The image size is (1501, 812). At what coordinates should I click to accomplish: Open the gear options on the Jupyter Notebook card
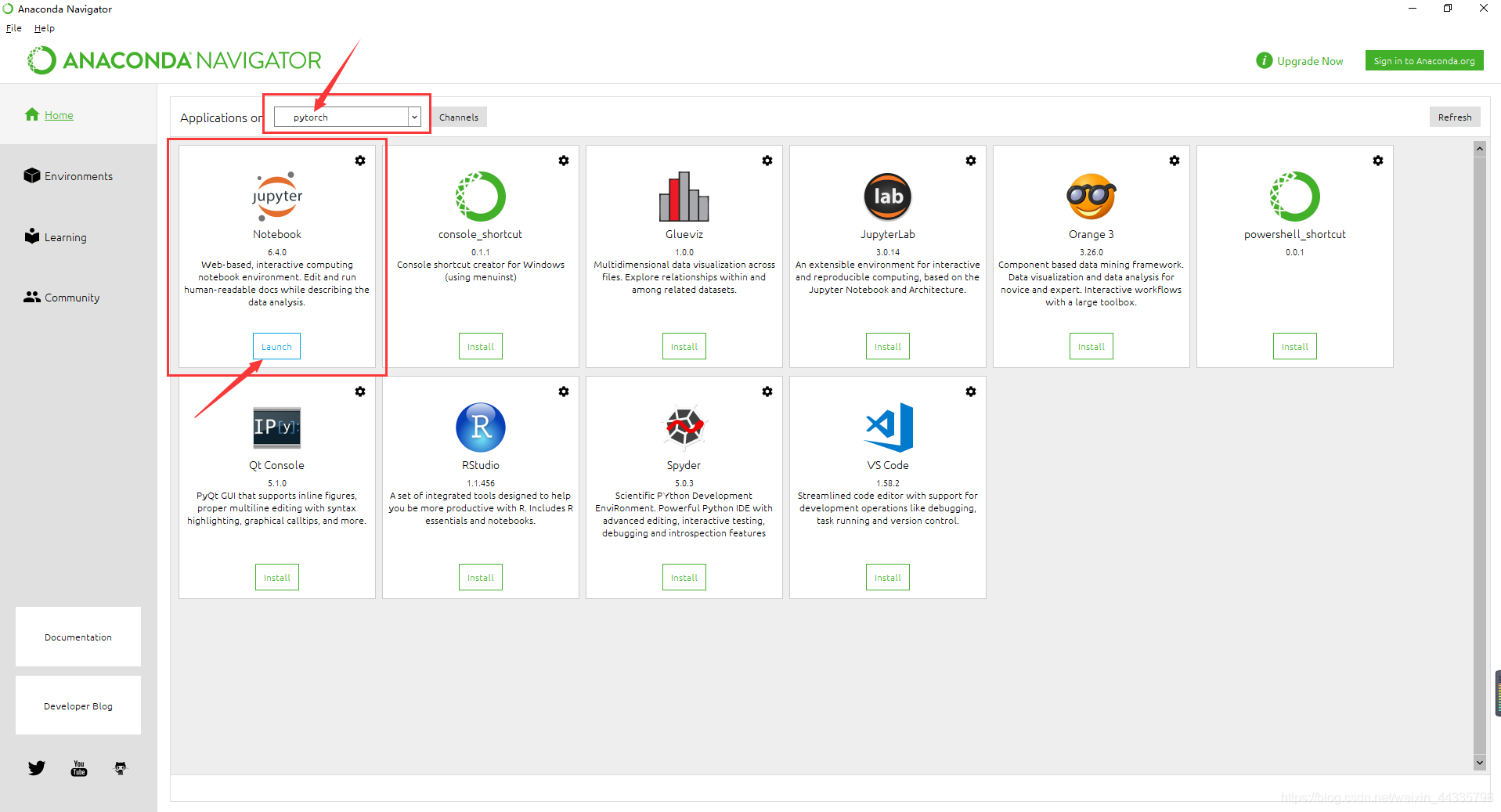[360, 161]
